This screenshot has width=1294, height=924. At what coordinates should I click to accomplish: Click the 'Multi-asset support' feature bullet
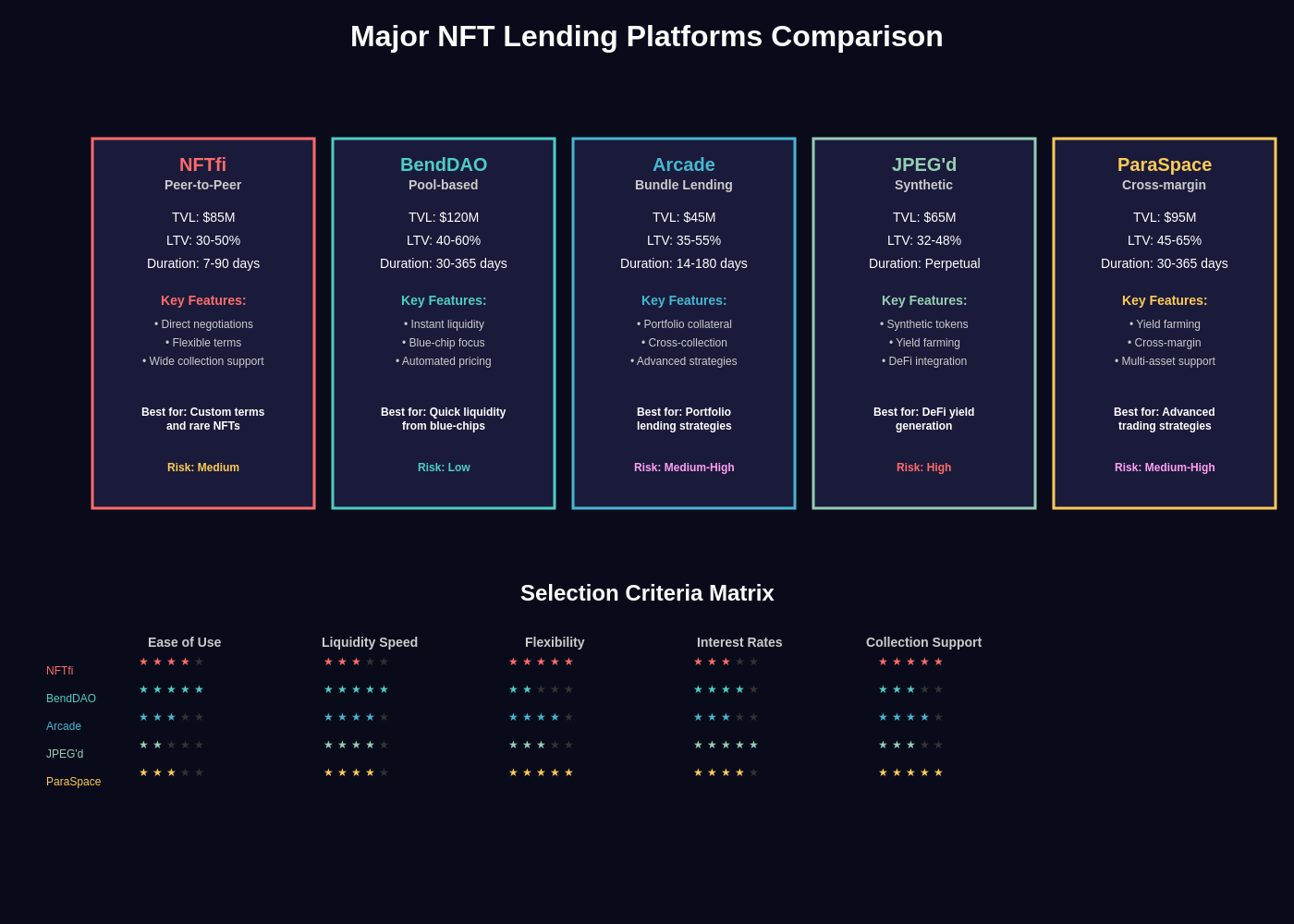(x=1165, y=361)
